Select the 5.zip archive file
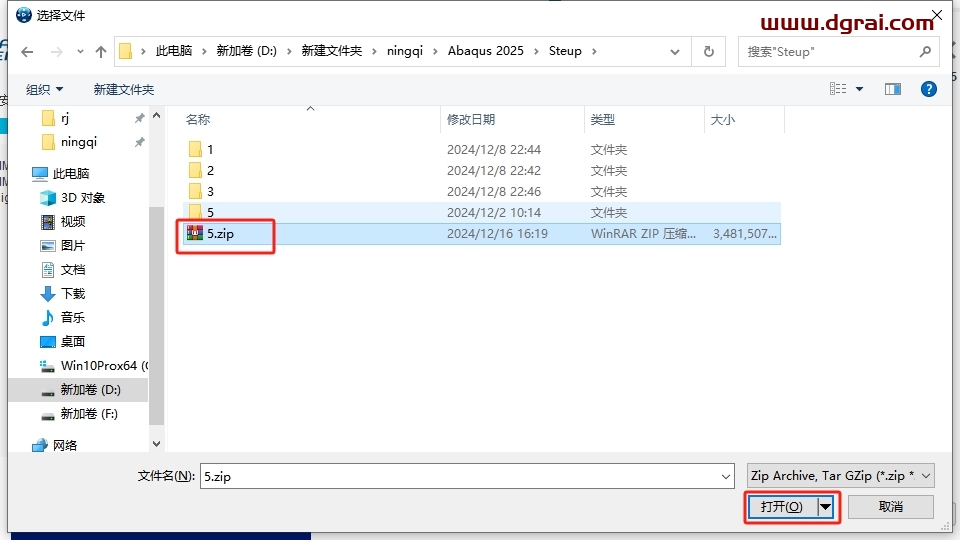The width and height of the screenshot is (960, 540). click(220, 234)
